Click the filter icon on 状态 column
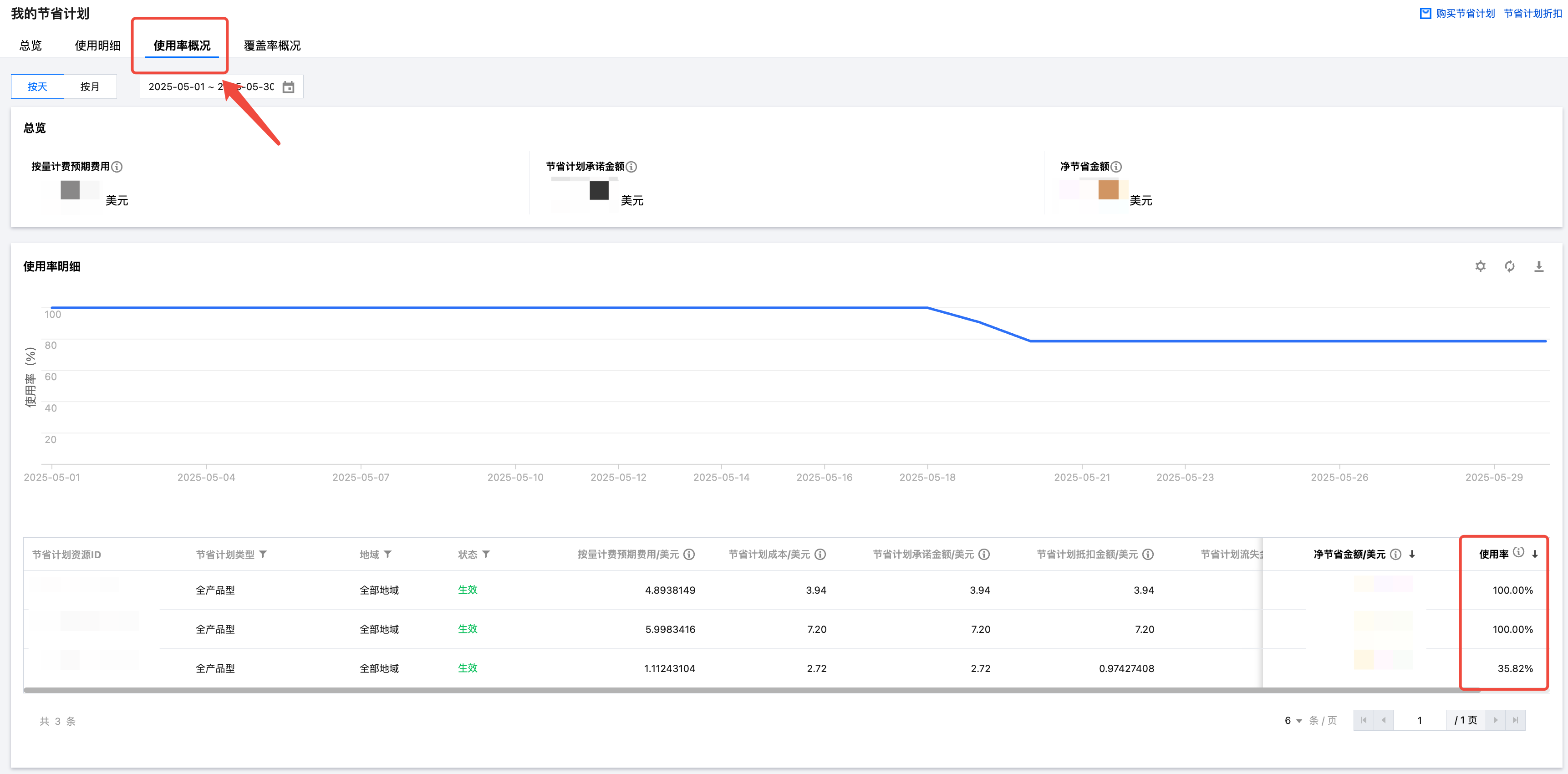1568x774 pixels. pos(486,555)
